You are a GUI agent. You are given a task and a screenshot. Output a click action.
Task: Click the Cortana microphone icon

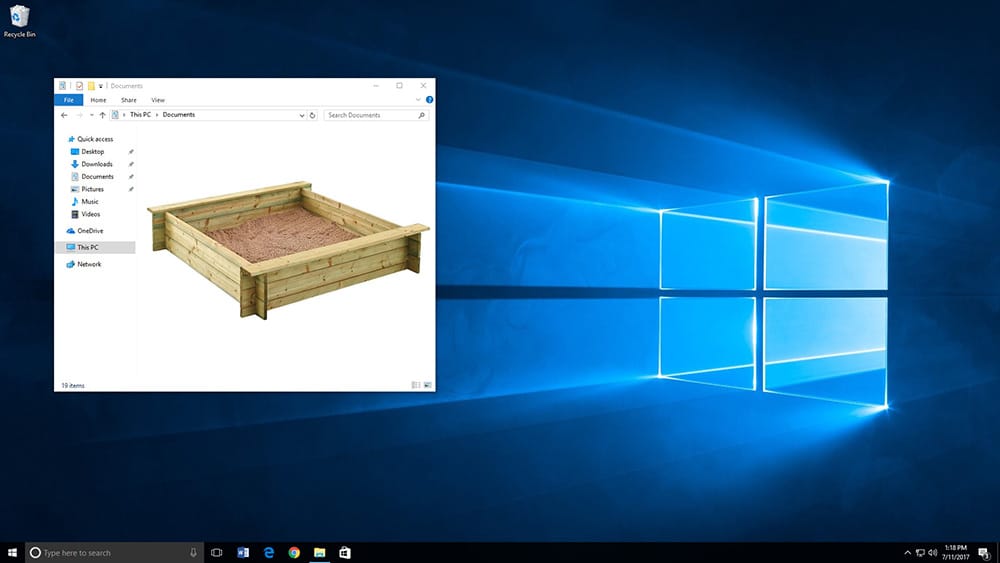(193, 553)
